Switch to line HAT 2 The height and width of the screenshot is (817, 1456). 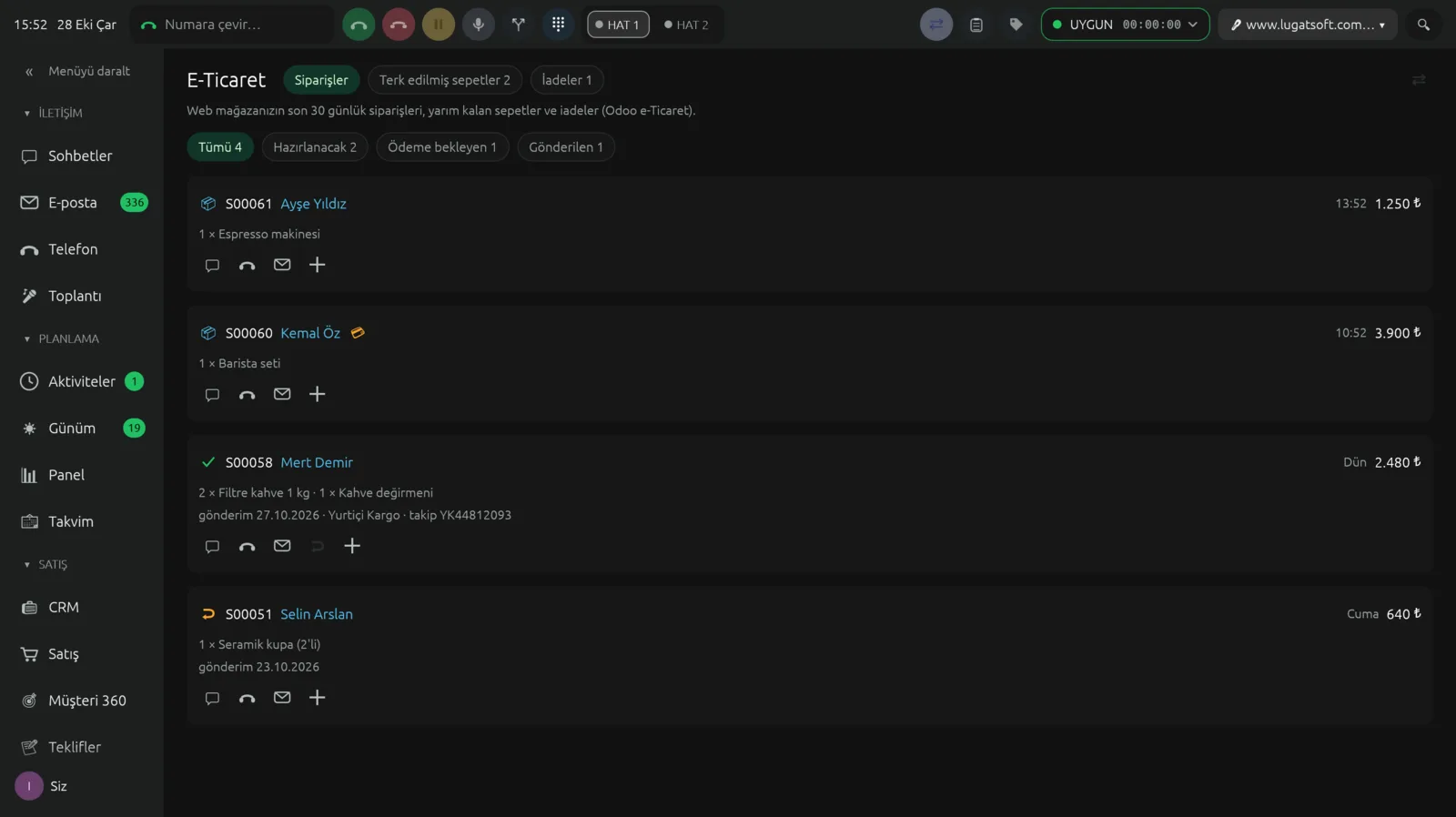pos(686,25)
